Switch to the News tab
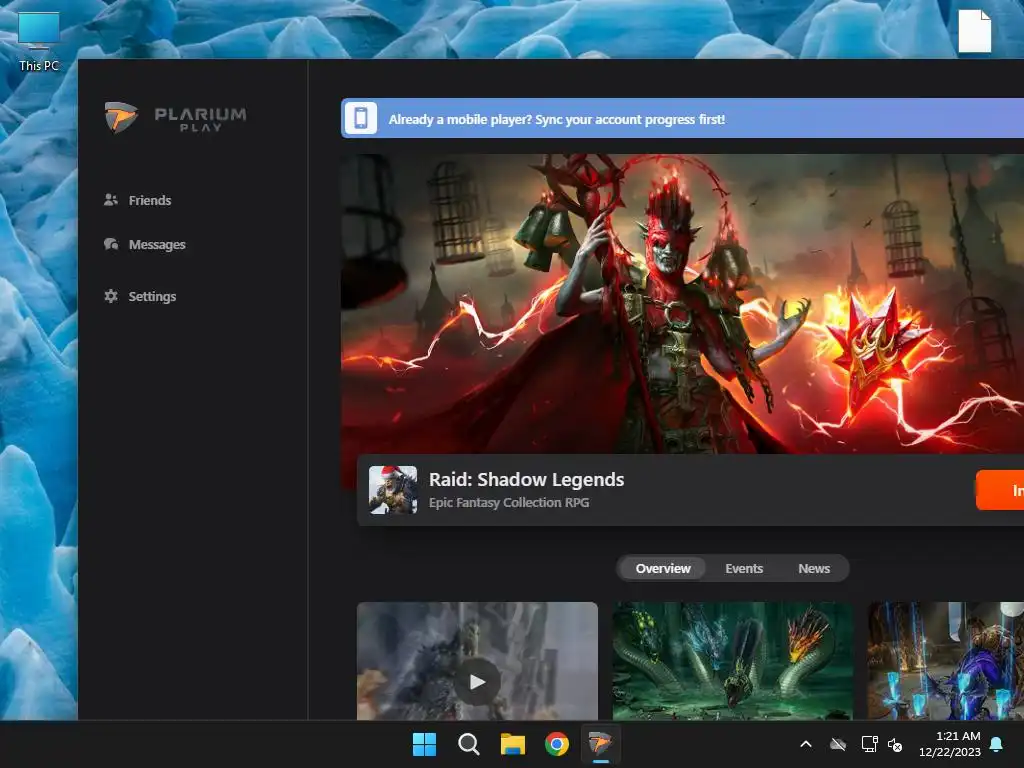The width and height of the screenshot is (1024, 768). pyautogui.click(x=814, y=568)
